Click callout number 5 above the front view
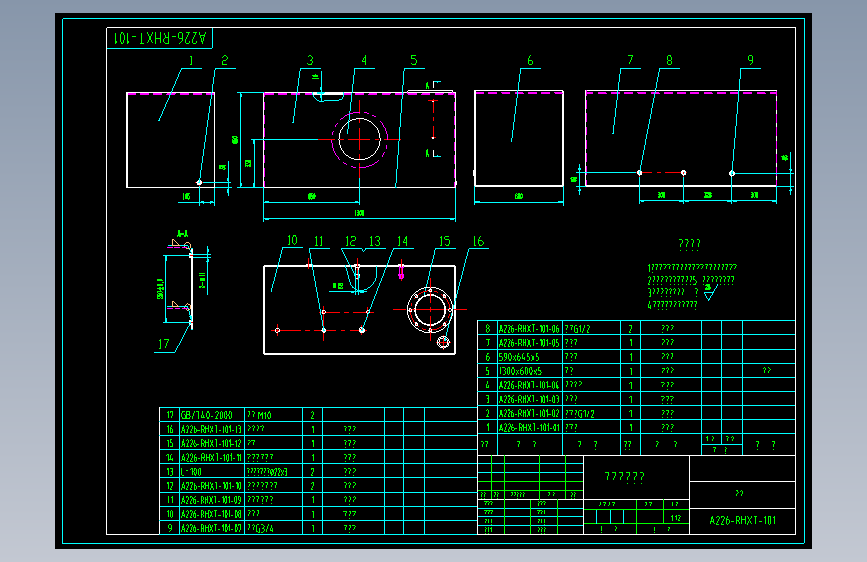Image resolution: width=867 pixels, height=562 pixels. point(414,60)
